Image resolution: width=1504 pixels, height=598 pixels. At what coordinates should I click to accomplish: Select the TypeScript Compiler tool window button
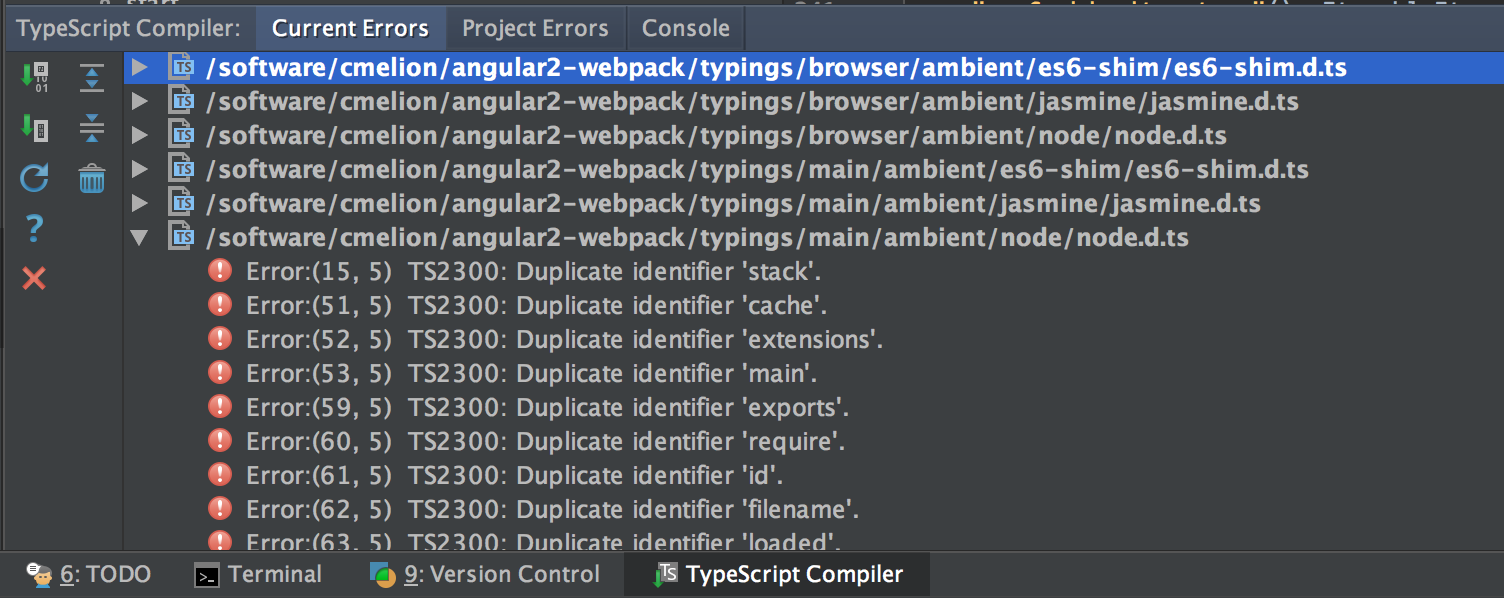coord(778,574)
